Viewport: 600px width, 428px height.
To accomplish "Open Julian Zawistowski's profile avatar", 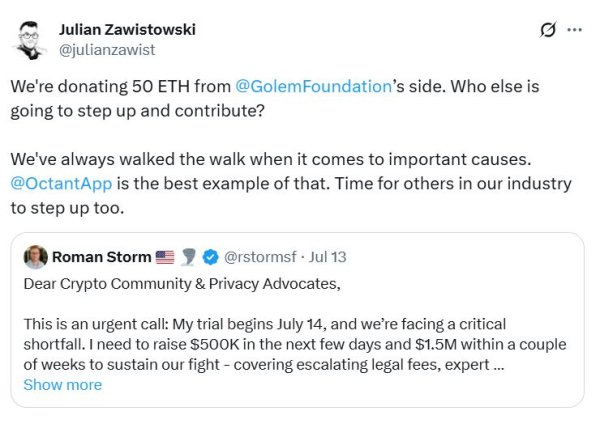I will (x=31, y=39).
